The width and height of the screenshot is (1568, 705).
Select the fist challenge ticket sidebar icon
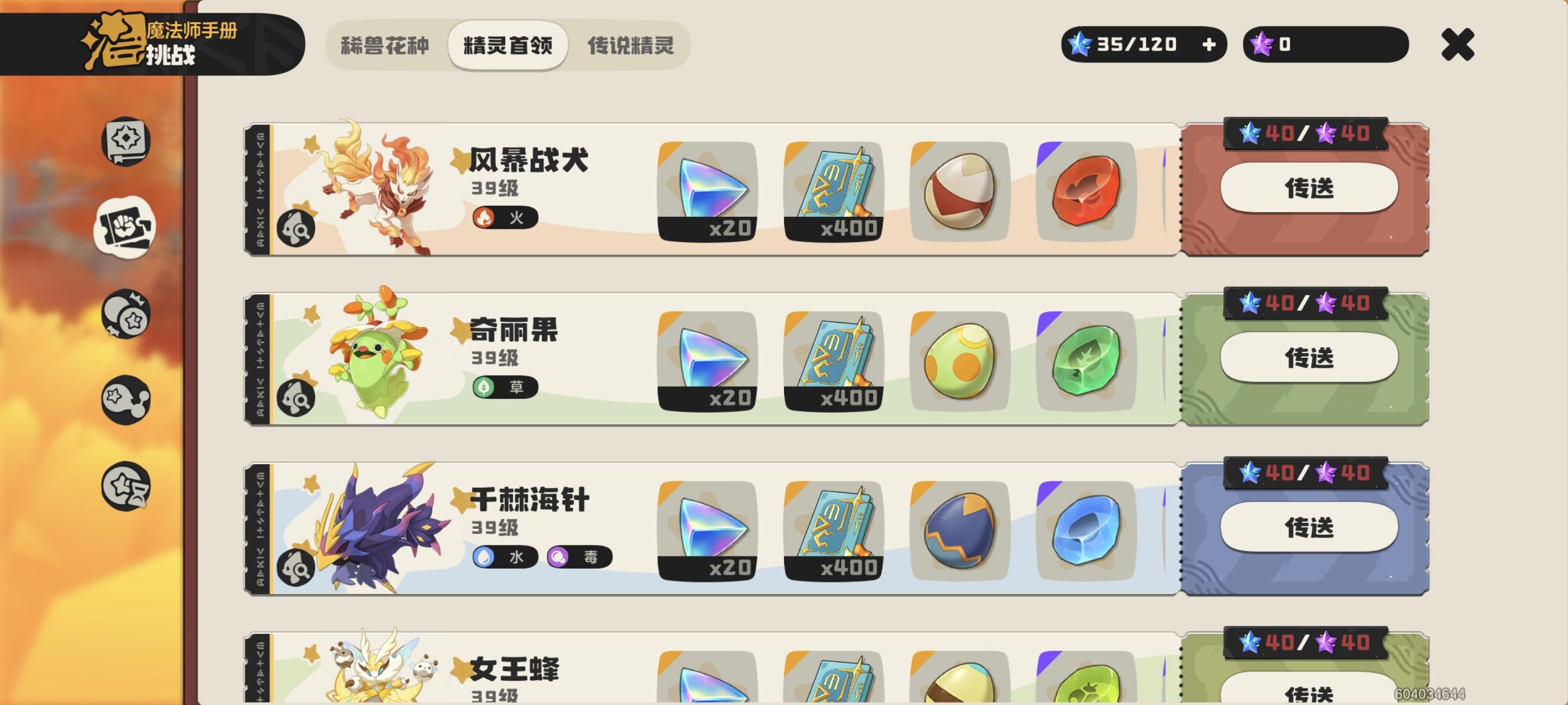point(125,228)
